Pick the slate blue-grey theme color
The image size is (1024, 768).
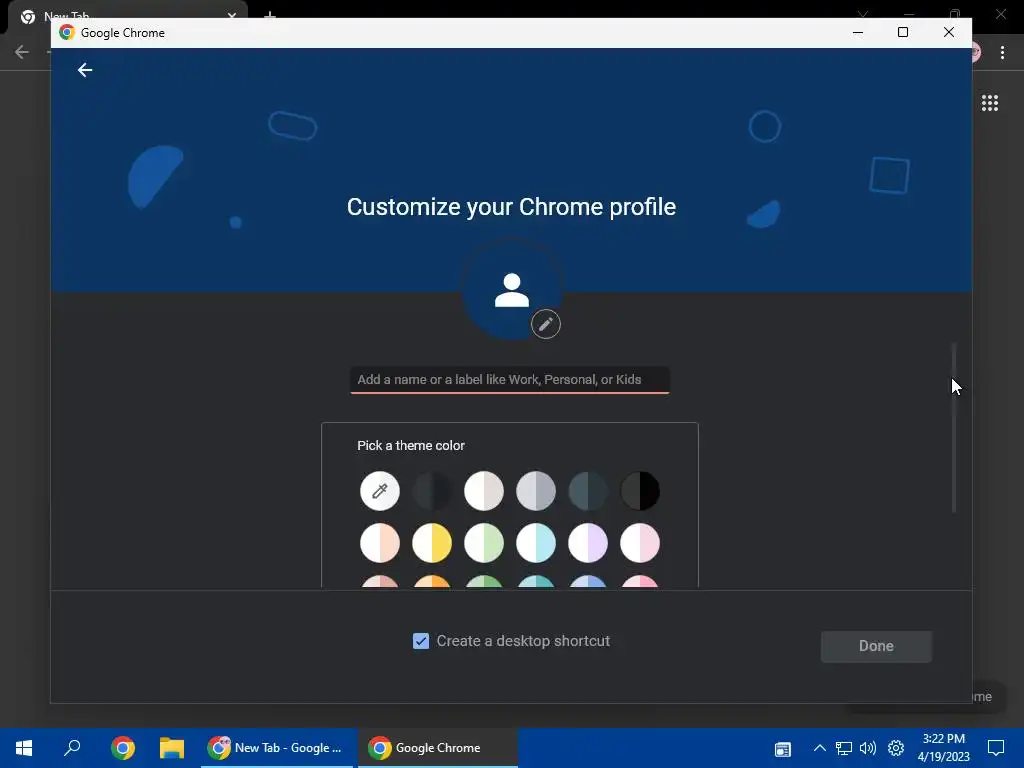tap(588, 490)
